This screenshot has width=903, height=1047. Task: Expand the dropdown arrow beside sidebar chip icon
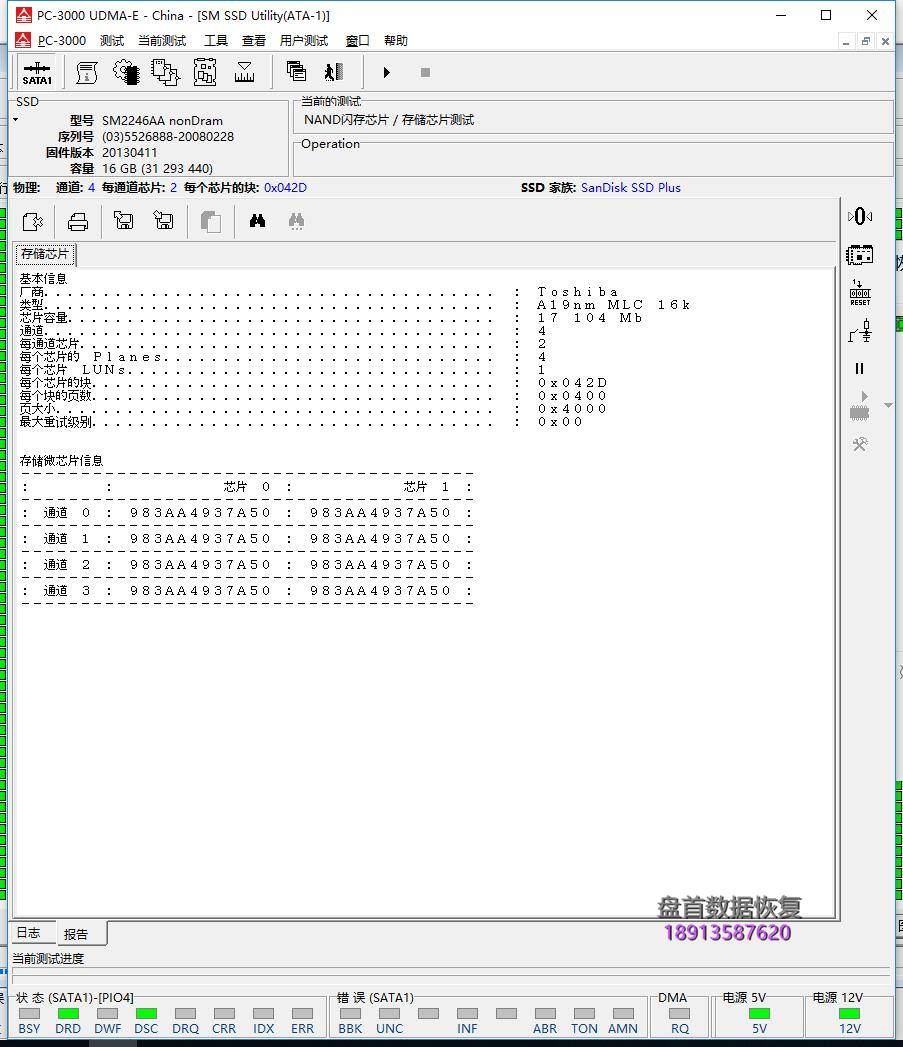[888, 405]
